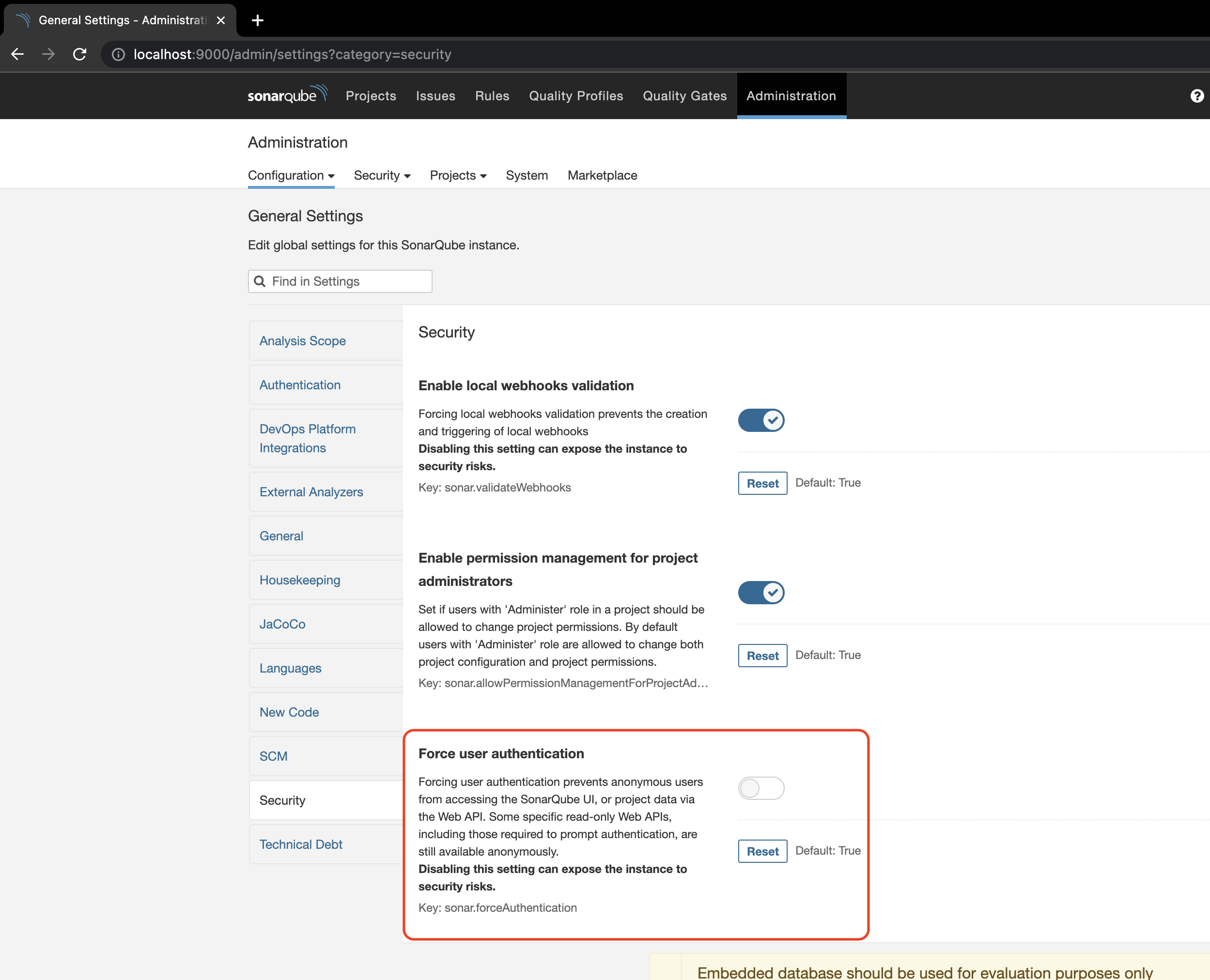1210x980 pixels.
Task: Click the browser back arrow
Action: [18, 54]
